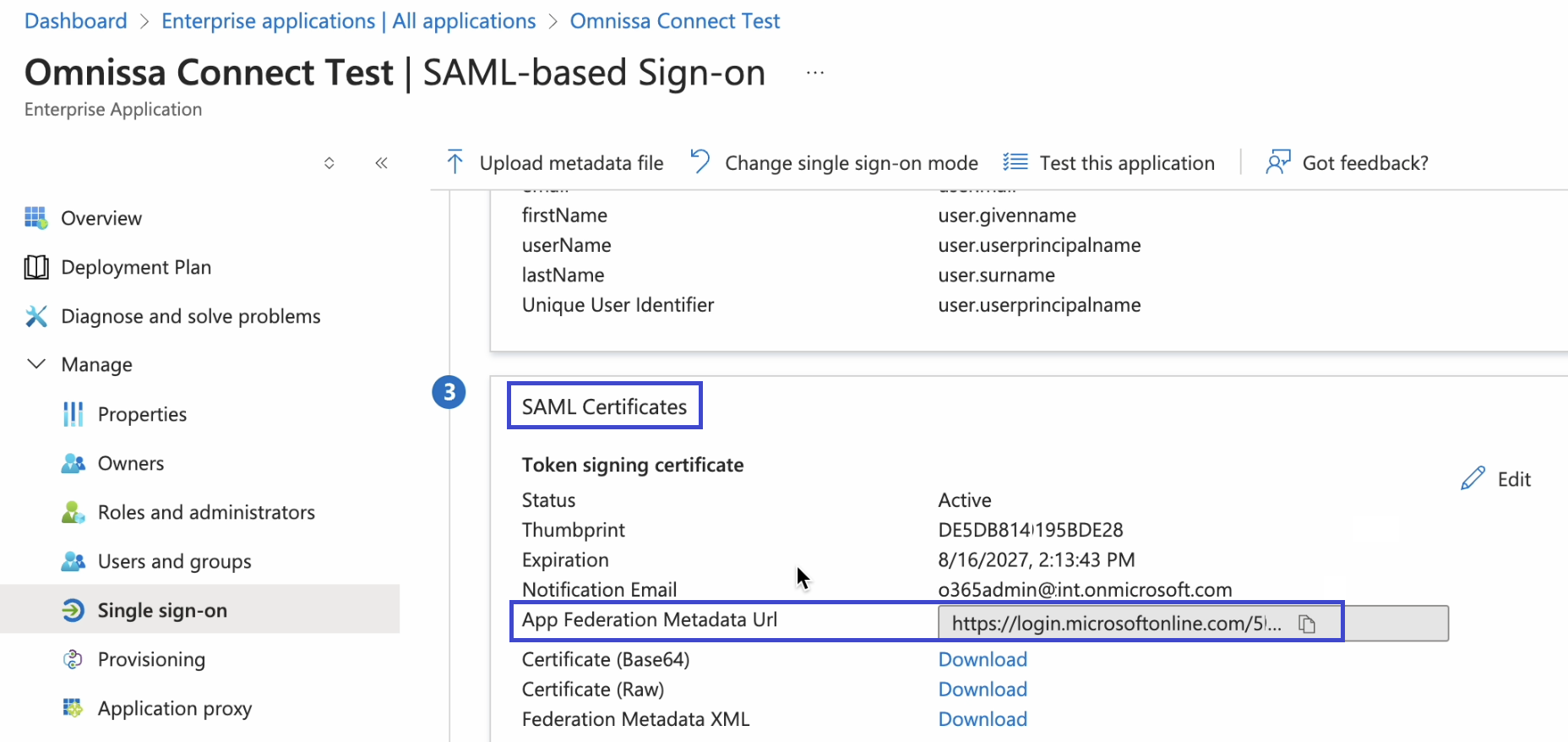Viewport: 1568px width, 742px height.
Task: Click the App Federation Metadata Url field
Action: (x=1193, y=624)
